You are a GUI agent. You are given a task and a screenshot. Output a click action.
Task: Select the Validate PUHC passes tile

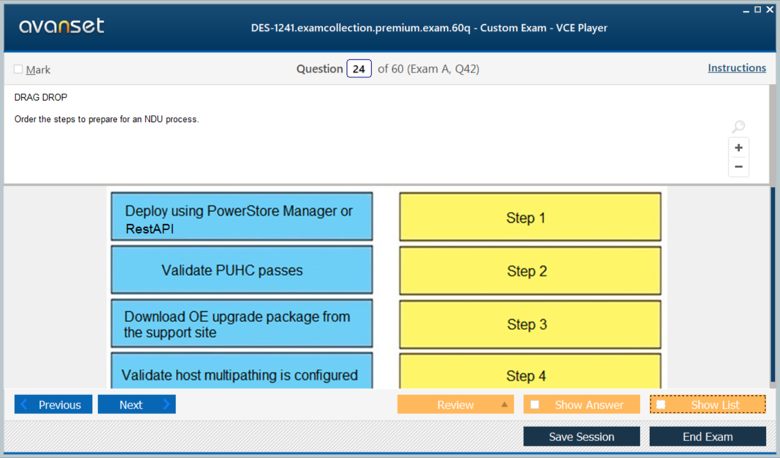242,270
